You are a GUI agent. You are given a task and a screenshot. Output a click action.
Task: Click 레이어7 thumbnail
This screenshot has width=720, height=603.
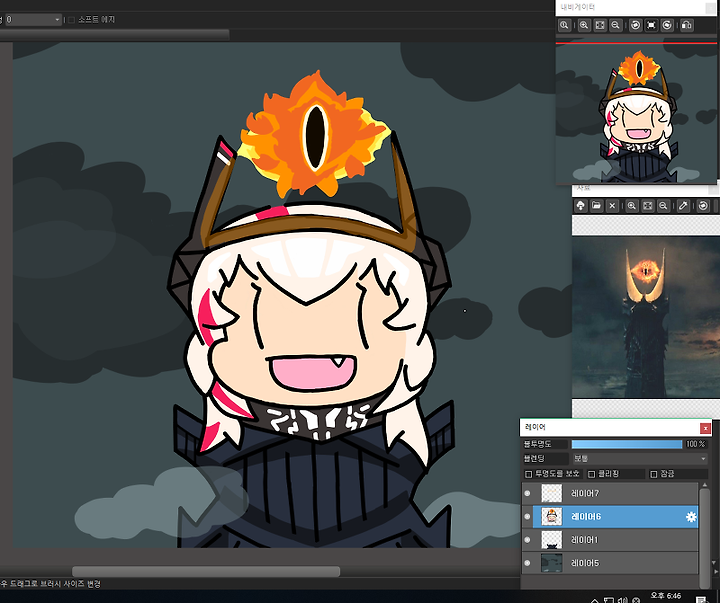(x=551, y=493)
